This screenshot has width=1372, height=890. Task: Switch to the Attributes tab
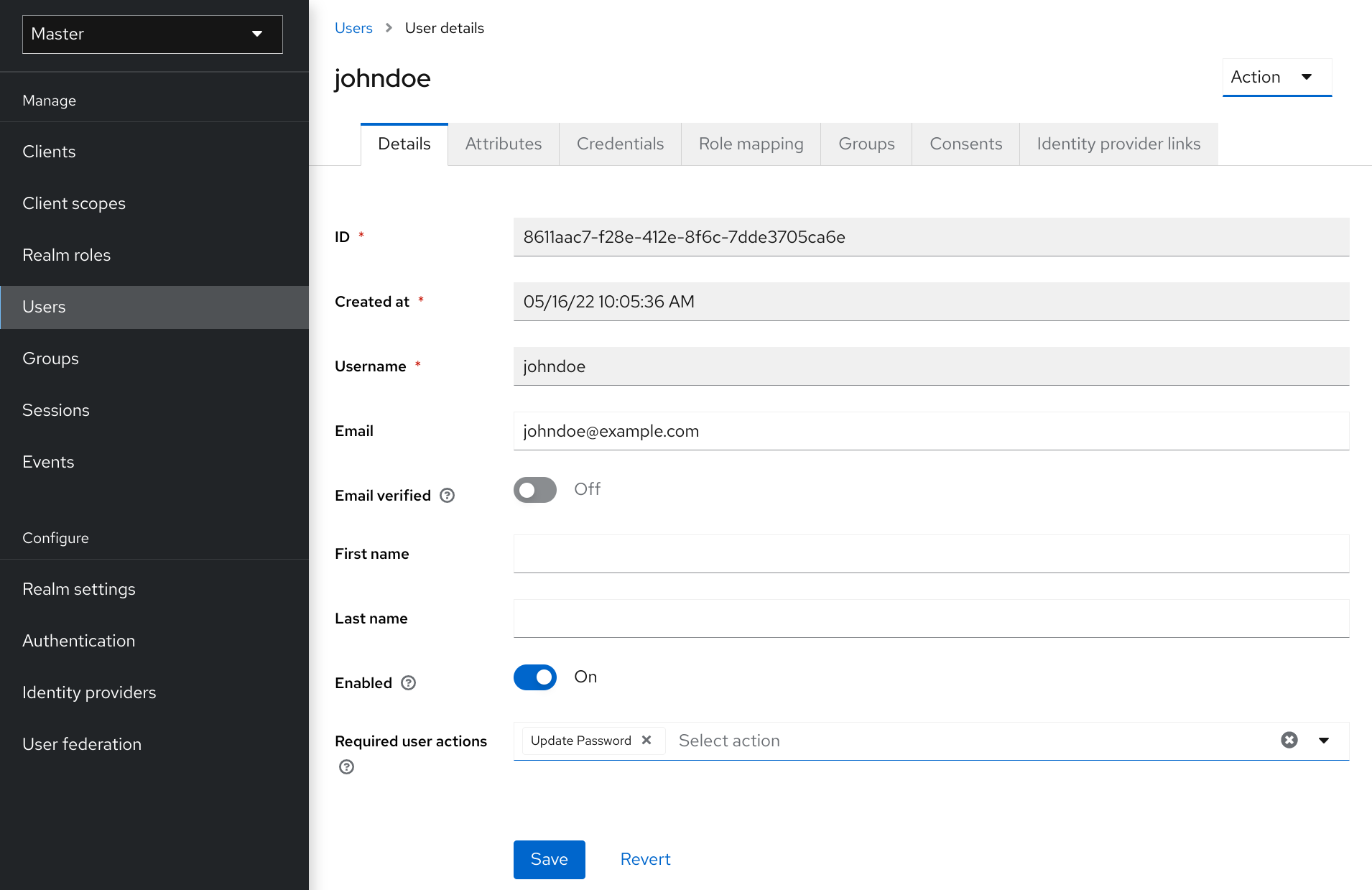point(503,144)
